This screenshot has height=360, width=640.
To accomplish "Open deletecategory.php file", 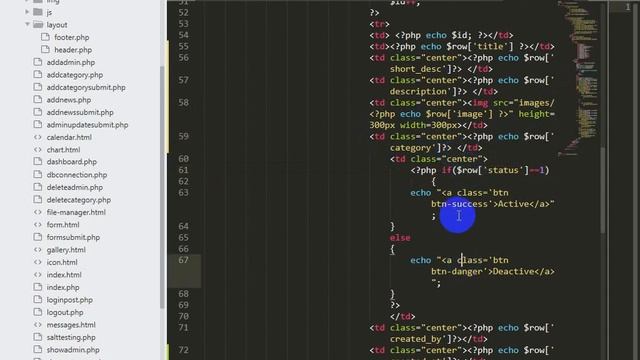I will (79, 200).
